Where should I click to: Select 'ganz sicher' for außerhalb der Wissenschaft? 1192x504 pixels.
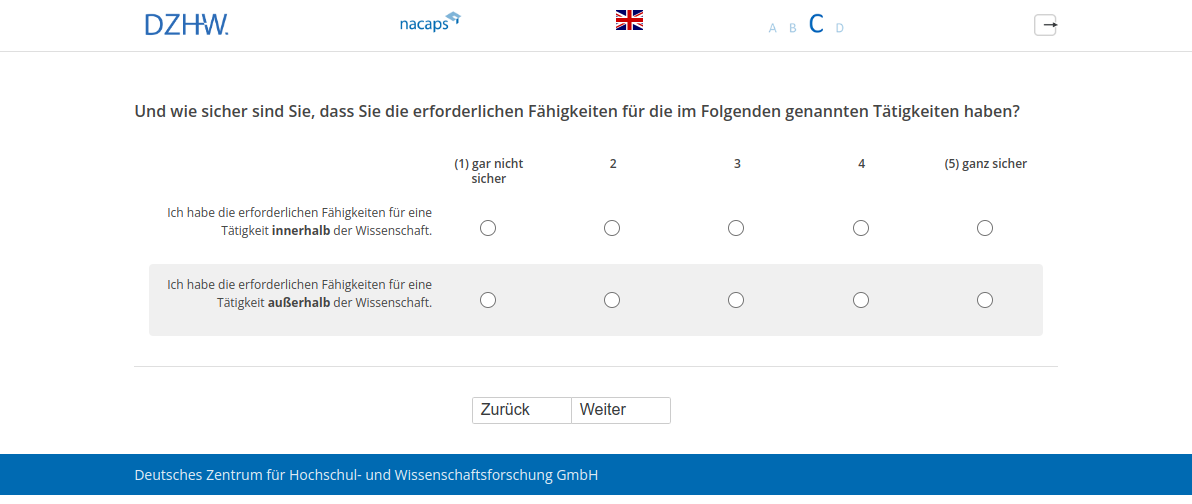coord(985,300)
